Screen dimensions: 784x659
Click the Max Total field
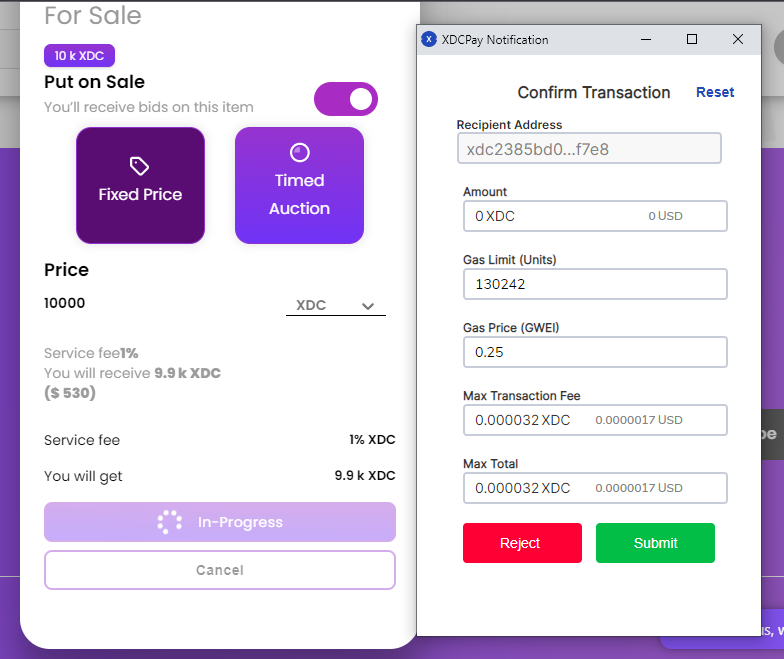click(595, 488)
